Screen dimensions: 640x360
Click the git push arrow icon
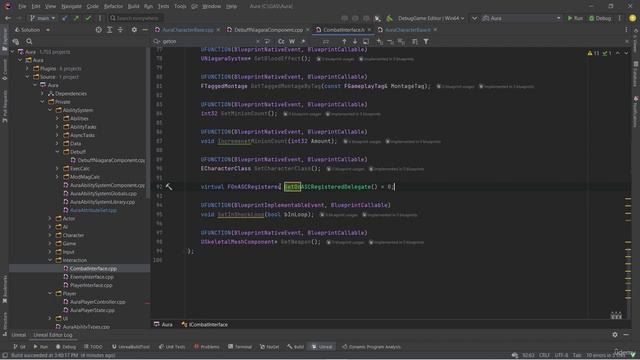[76, 18]
